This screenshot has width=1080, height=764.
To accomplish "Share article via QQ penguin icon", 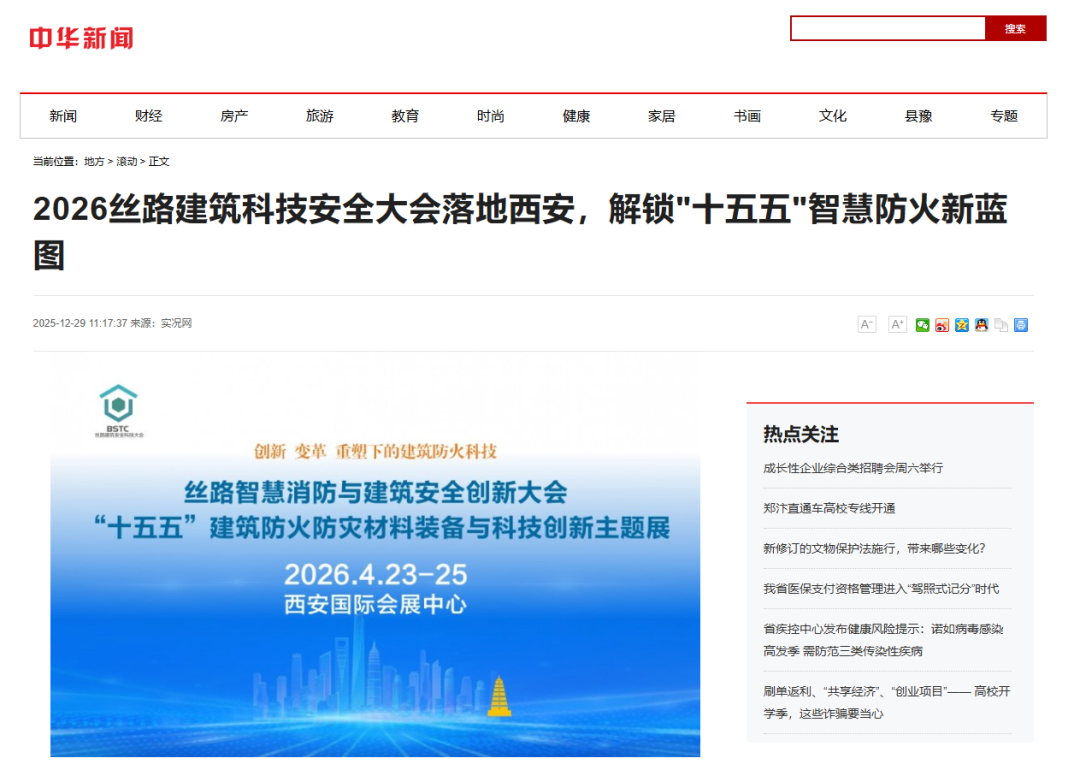I will [982, 325].
